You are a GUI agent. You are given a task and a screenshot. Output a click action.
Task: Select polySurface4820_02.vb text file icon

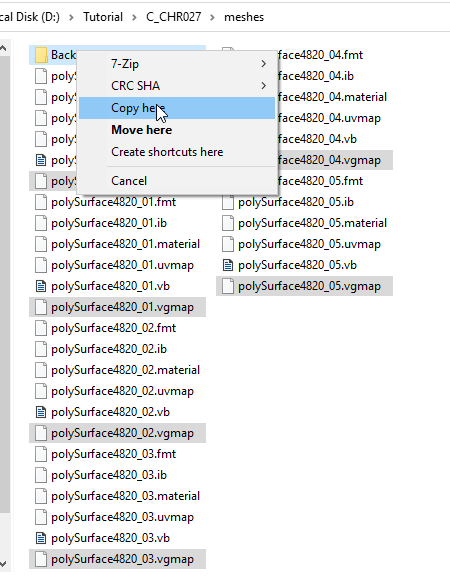coord(41,412)
